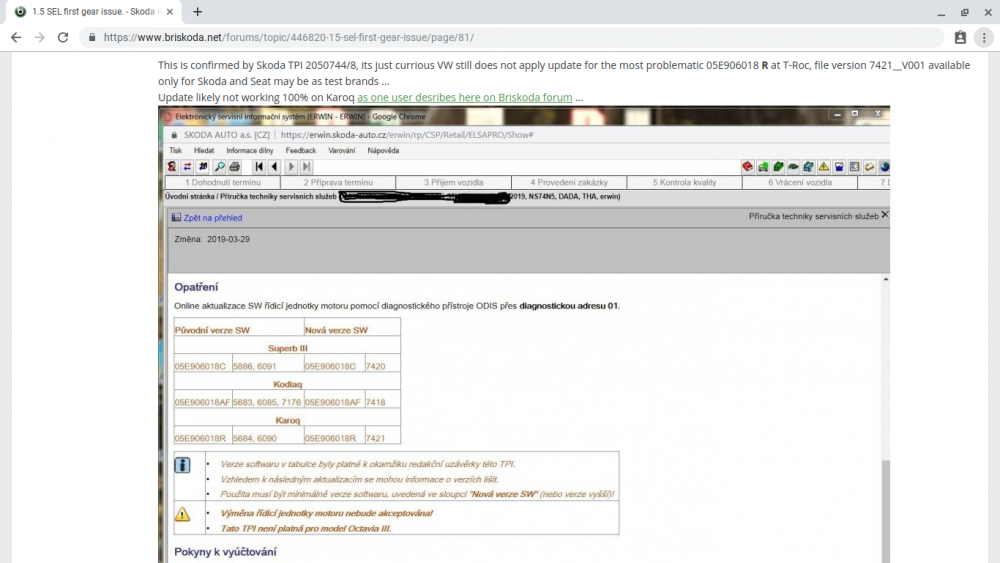Click the ERWIN content vertical scrollbar thumb
The width and height of the screenshot is (1000, 563).
(x=885, y=510)
